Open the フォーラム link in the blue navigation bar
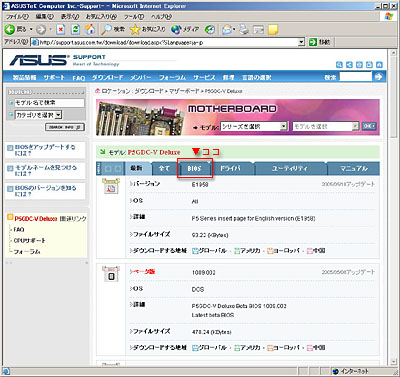Screen dimensions: 400x377 [x=172, y=78]
